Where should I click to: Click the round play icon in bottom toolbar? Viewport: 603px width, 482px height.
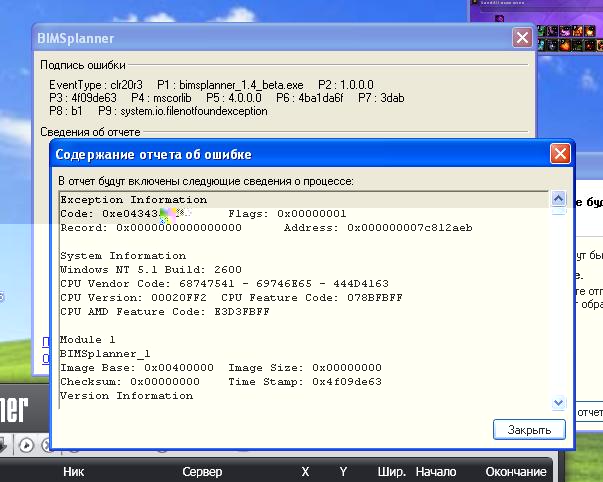(28, 445)
